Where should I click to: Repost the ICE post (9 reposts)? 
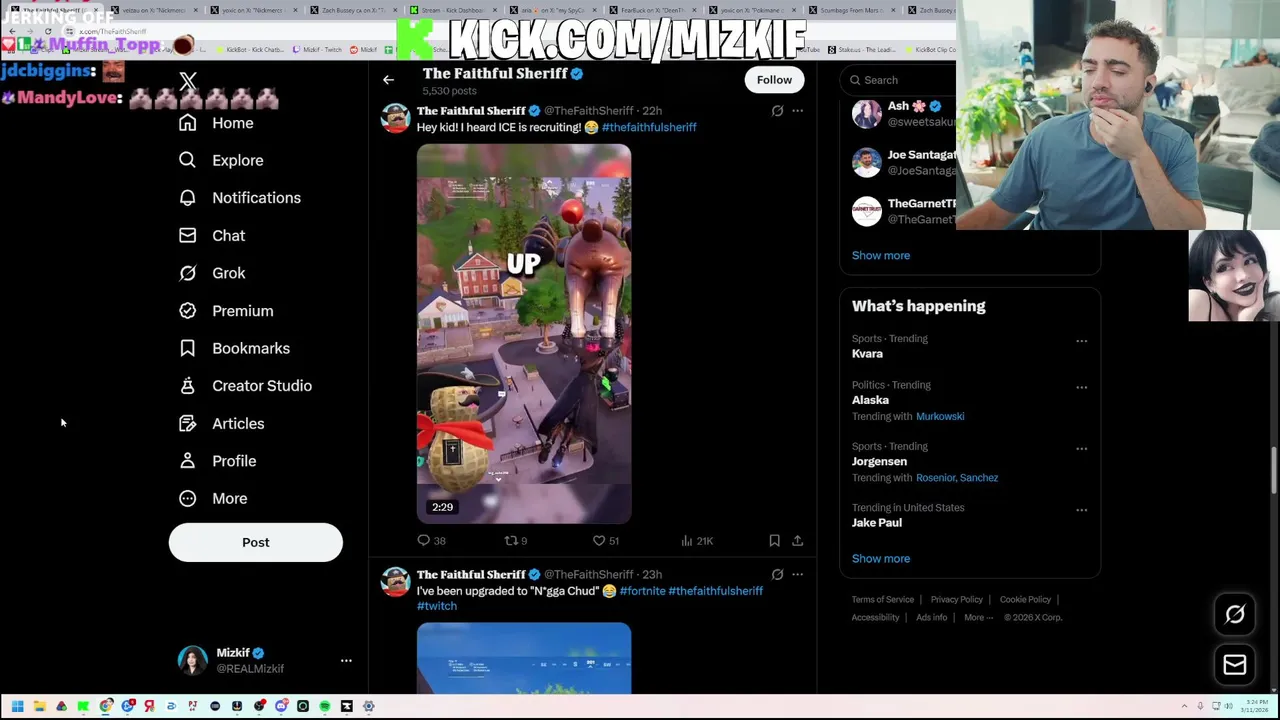coord(516,541)
